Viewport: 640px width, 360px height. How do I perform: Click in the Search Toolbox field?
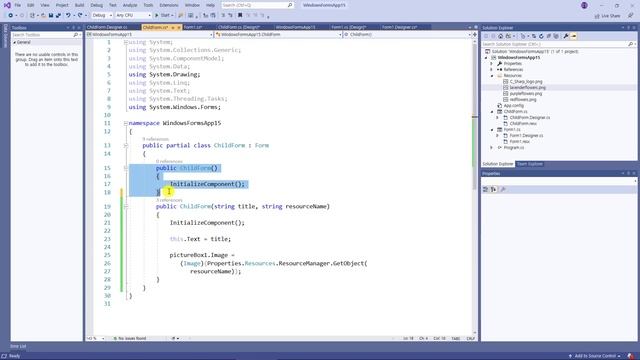tap(42, 35)
